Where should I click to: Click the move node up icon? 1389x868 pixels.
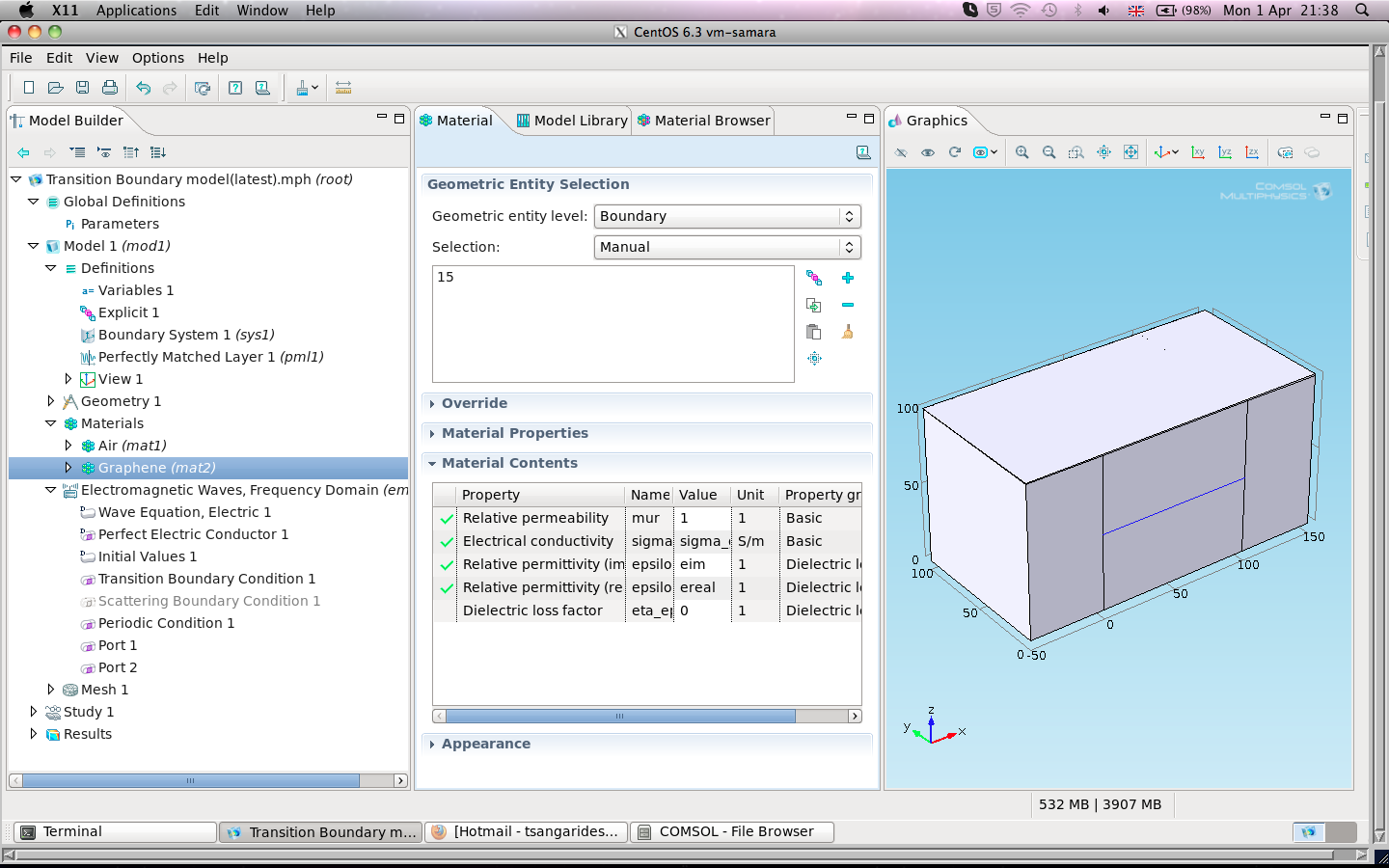click(x=131, y=152)
